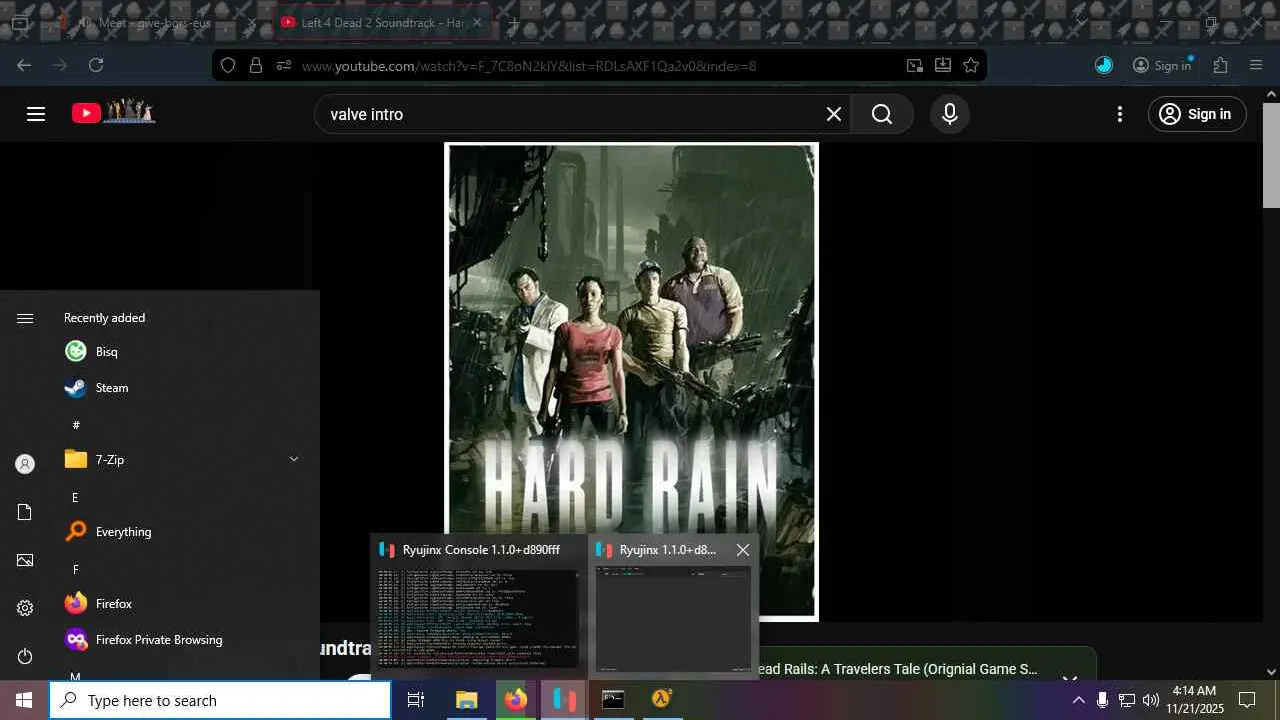The image size is (1280, 720).
Task: Open the Firefox application menu
Action: 1257,65
